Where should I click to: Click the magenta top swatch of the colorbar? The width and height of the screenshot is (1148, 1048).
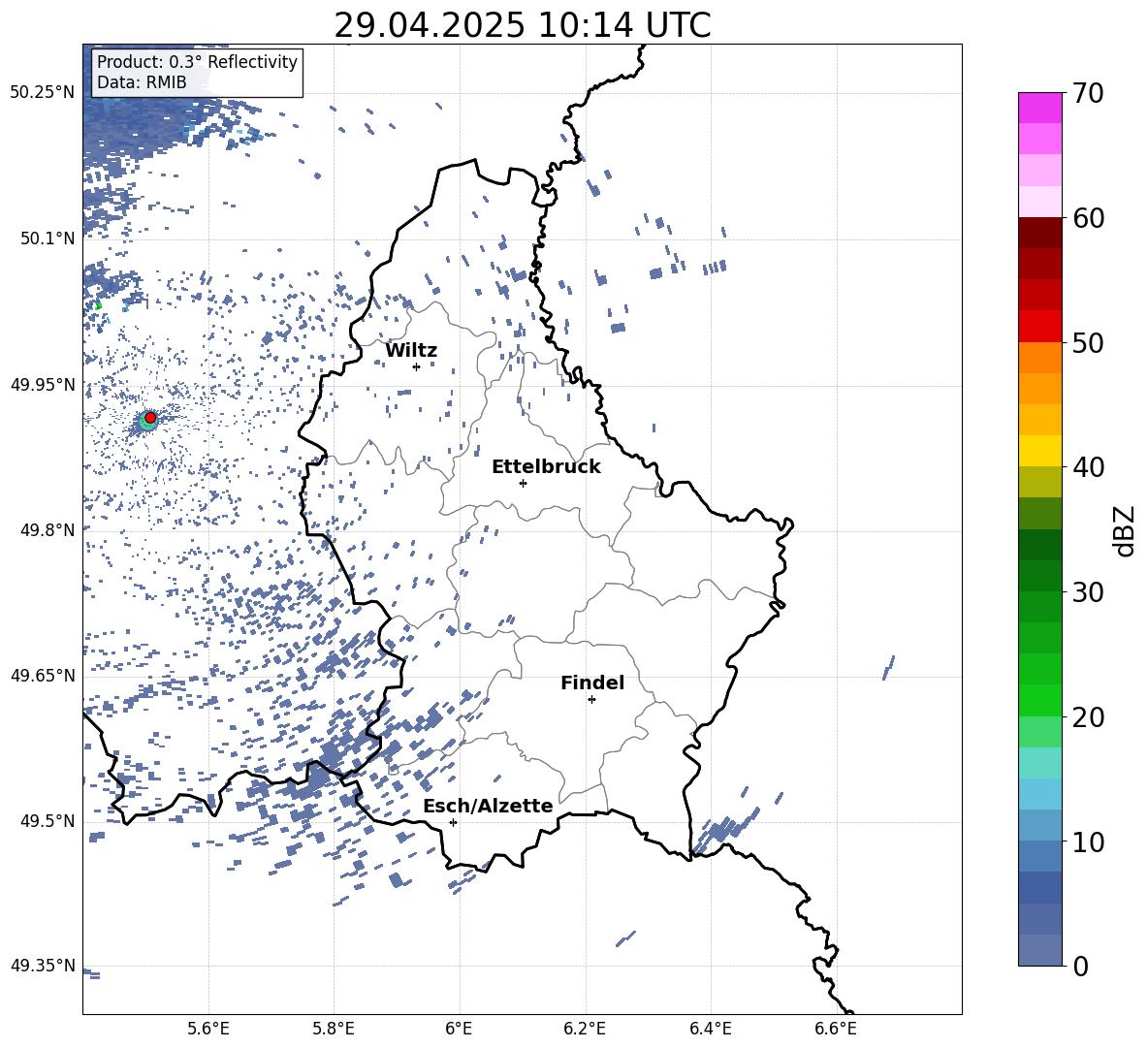(1039, 108)
